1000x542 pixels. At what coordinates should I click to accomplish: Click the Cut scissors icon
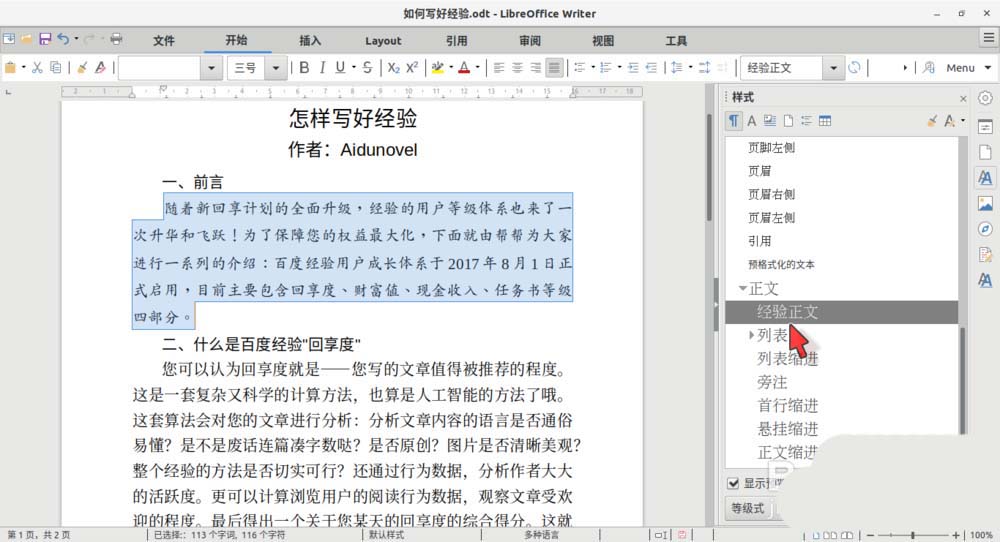click(x=37, y=68)
